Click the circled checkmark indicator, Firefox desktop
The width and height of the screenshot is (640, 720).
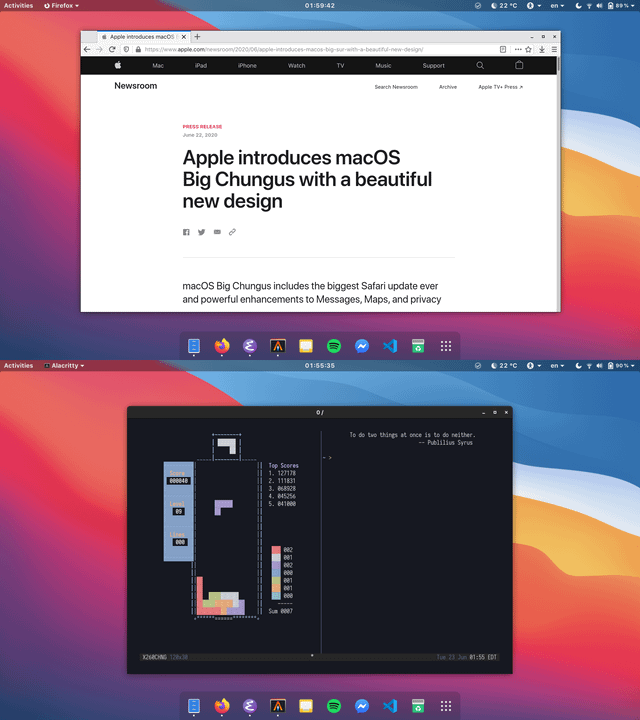tap(477, 6)
